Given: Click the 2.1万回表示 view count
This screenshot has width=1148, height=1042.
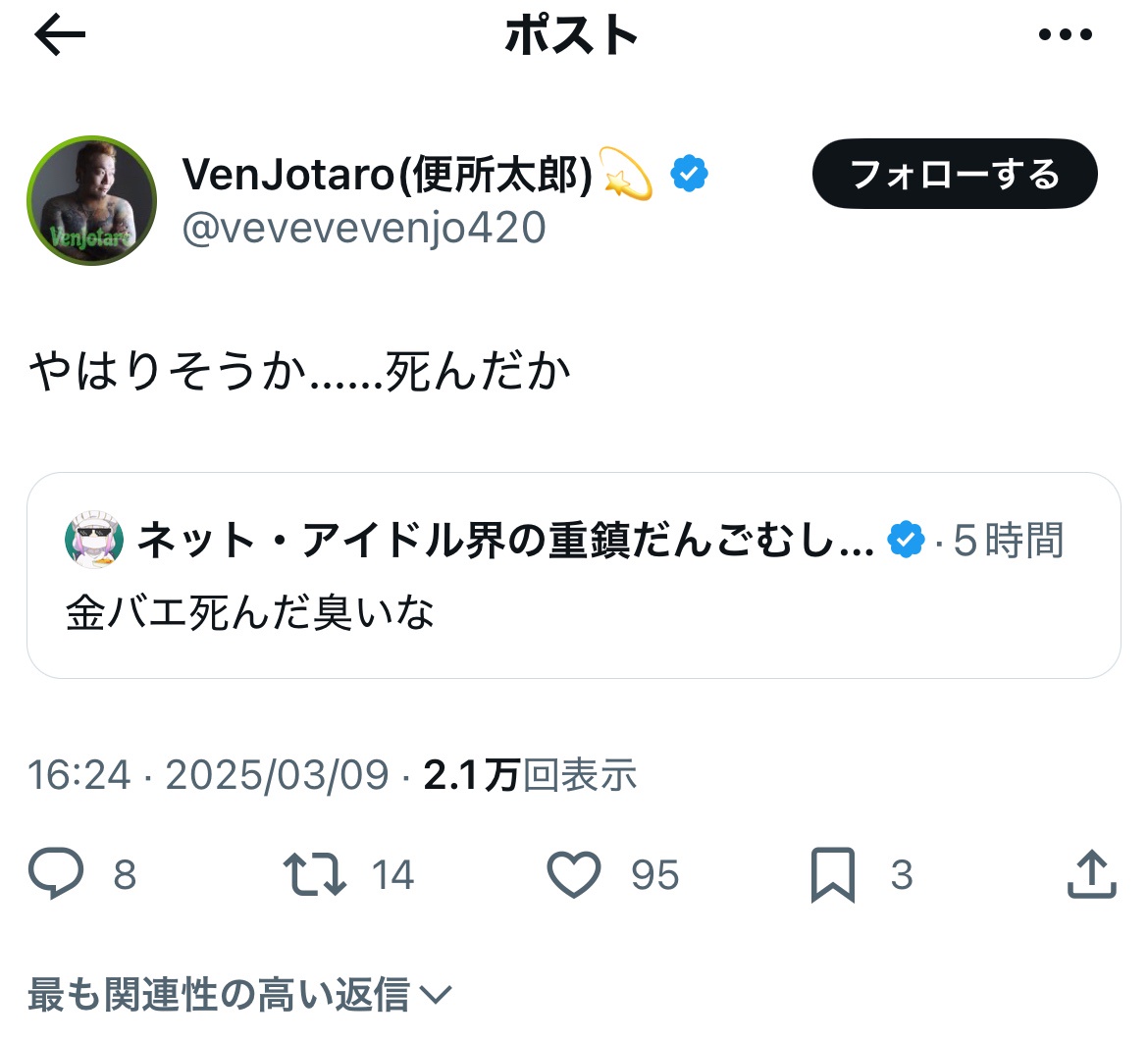Looking at the screenshot, I should tap(530, 775).
